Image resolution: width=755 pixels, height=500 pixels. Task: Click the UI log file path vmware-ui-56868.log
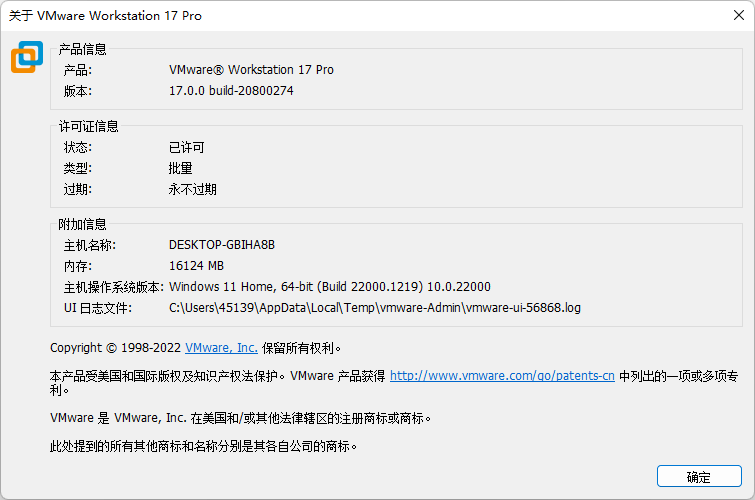tap(375, 307)
